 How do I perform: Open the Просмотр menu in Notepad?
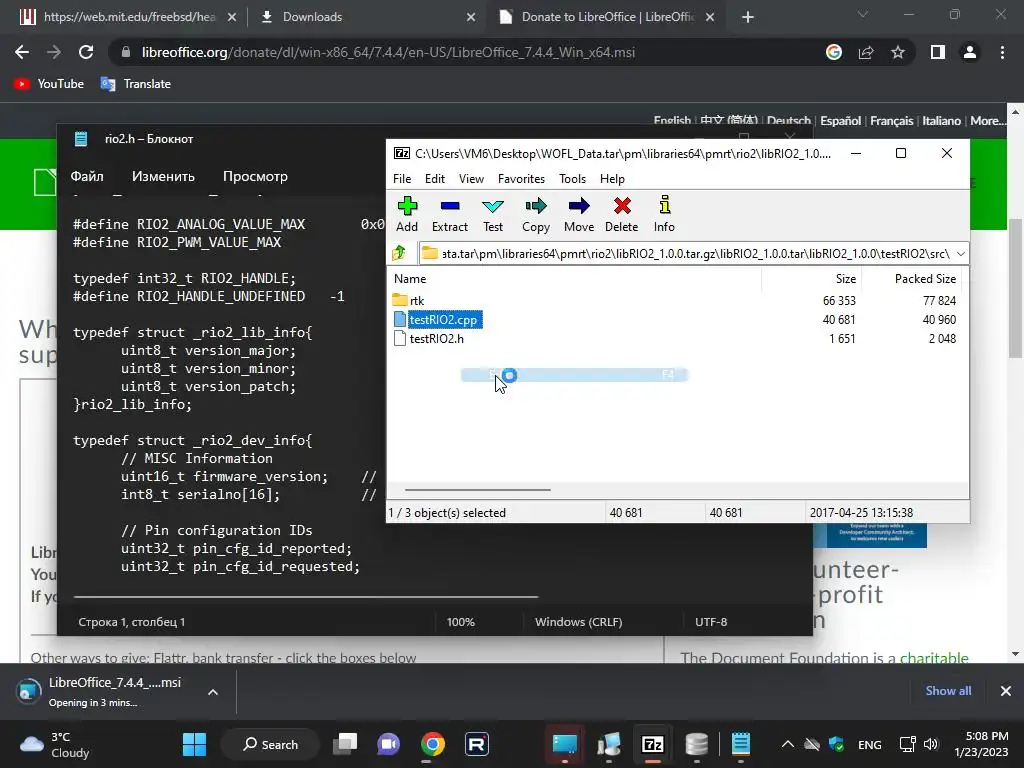(x=255, y=176)
